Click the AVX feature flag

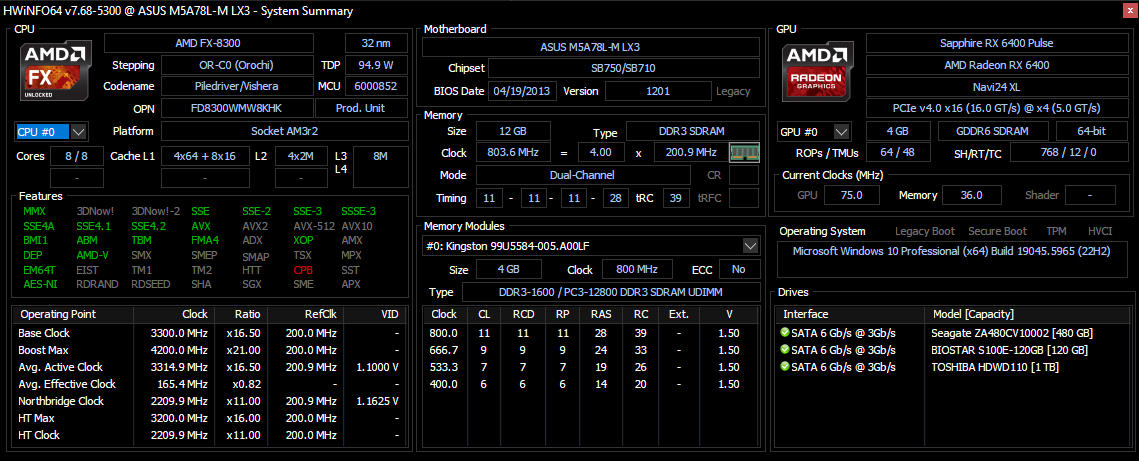pos(200,225)
